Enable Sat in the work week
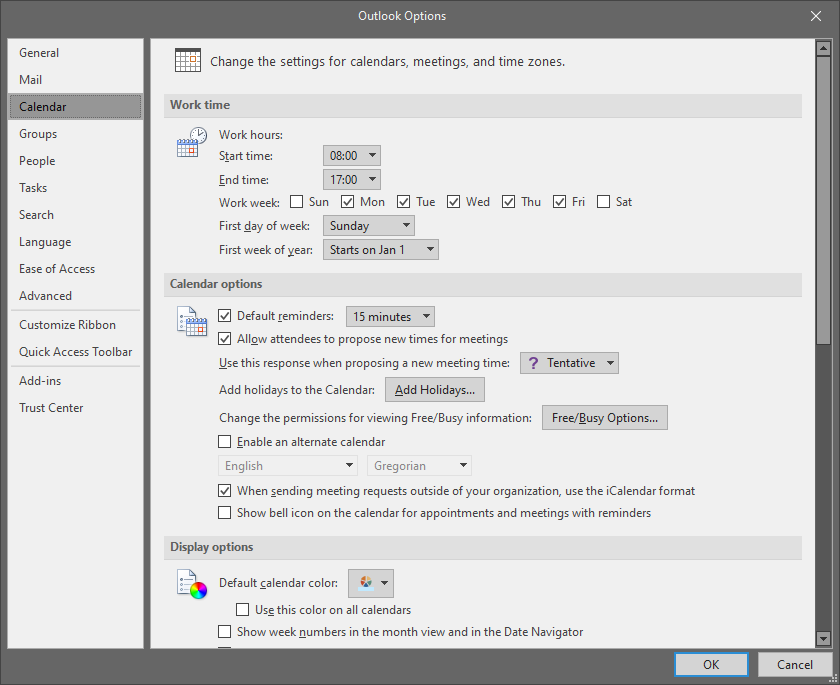The width and height of the screenshot is (840, 685). pyautogui.click(x=603, y=201)
